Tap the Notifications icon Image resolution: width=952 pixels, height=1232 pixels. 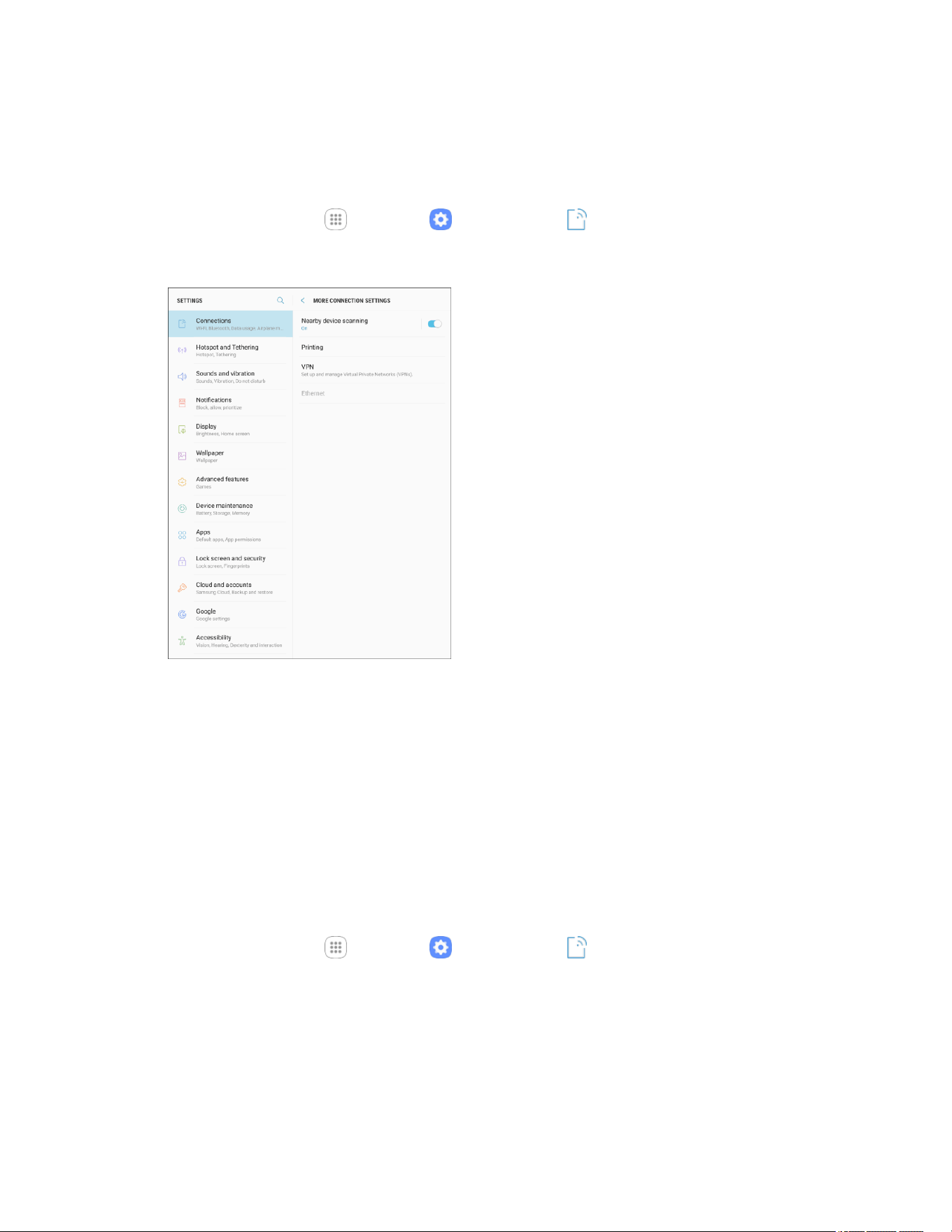click(x=182, y=403)
